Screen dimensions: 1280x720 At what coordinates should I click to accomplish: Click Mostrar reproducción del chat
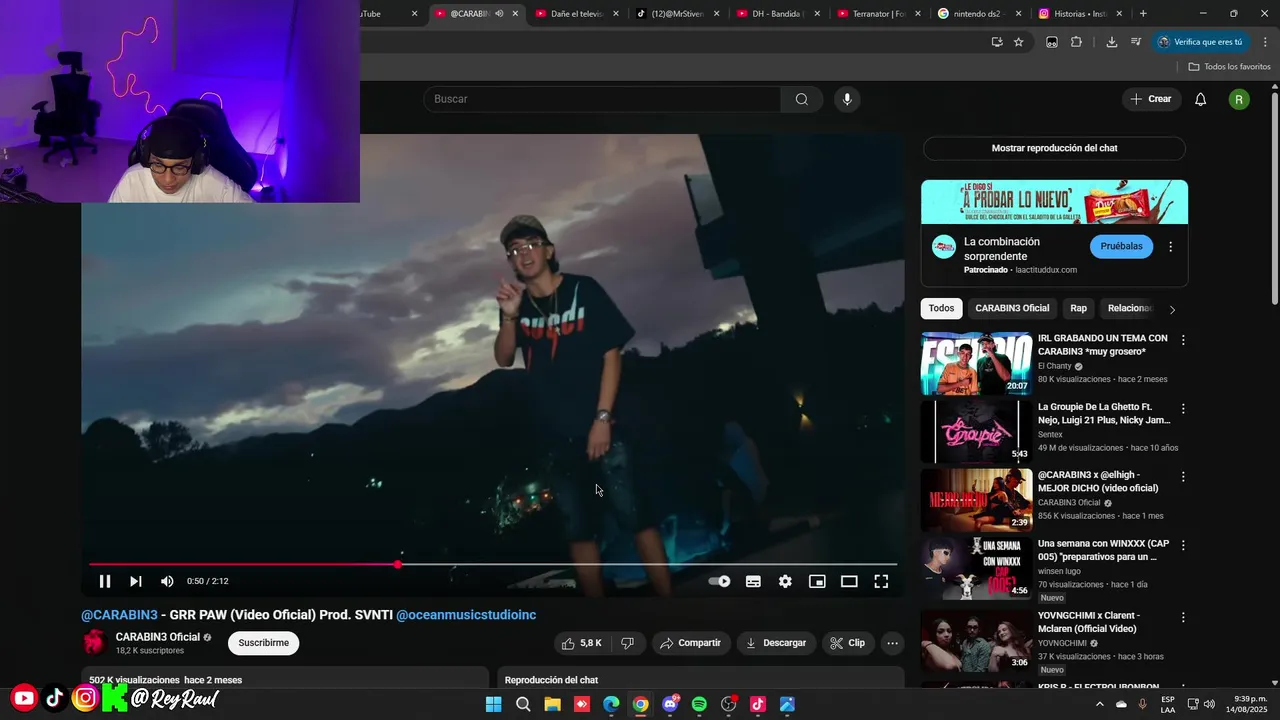(1054, 148)
